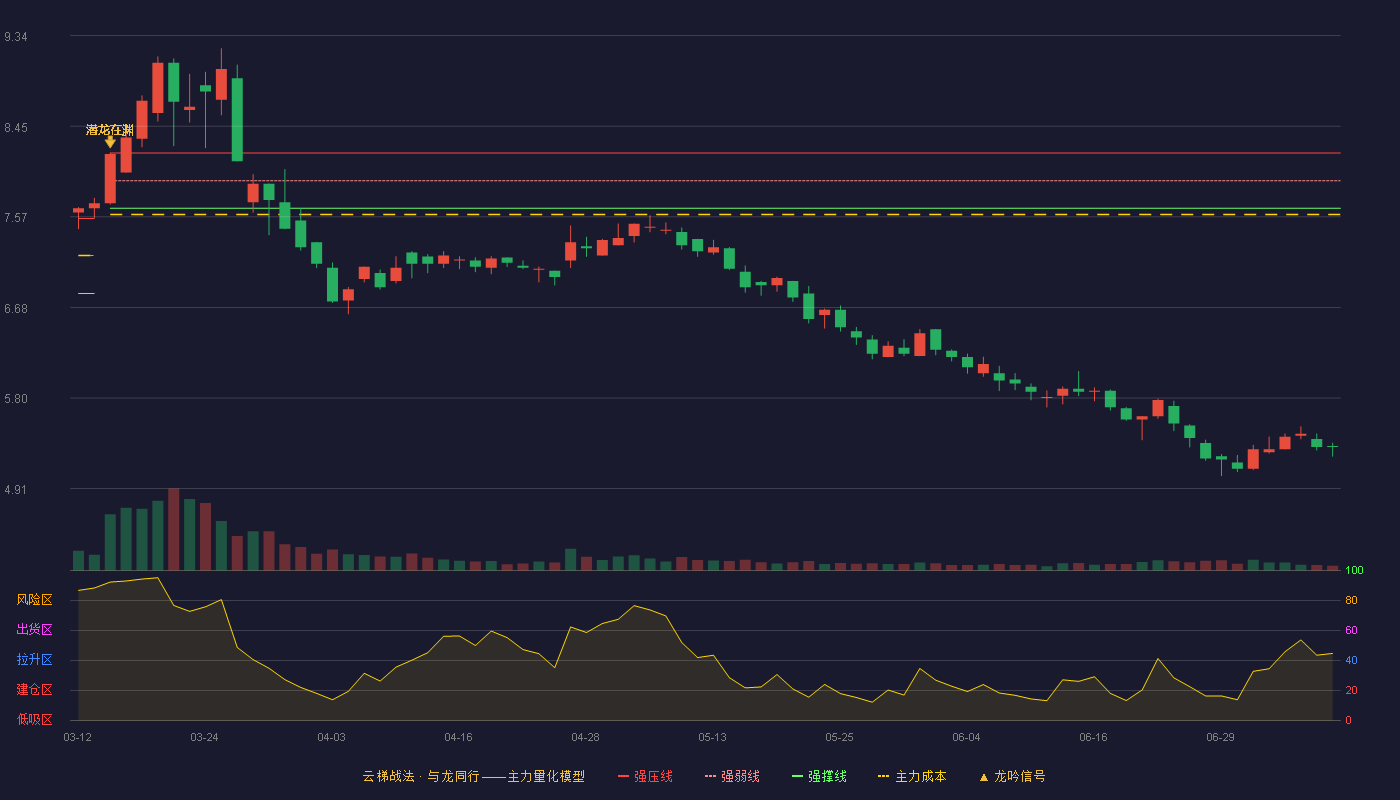Click the 04-03 date label
The height and width of the screenshot is (800, 1400).
(x=331, y=737)
